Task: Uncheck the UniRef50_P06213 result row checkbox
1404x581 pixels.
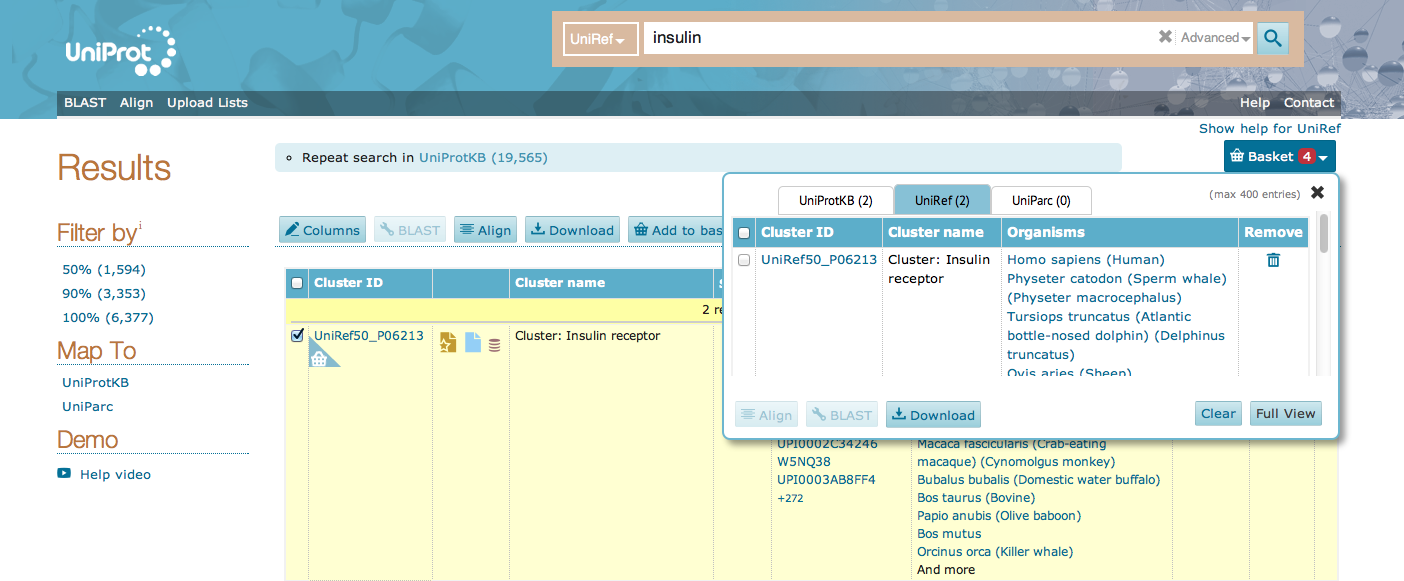Action: [x=297, y=335]
